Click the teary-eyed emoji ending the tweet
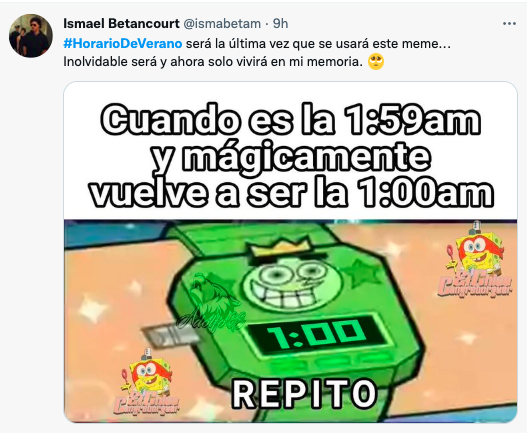This screenshot has width=527, height=433. (x=376, y=62)
